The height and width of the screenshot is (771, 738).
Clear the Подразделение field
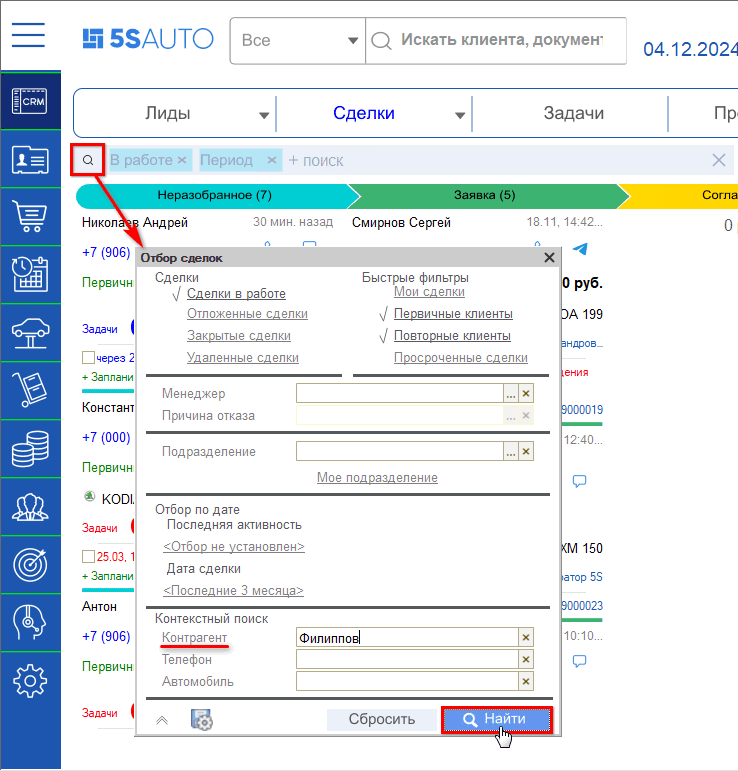click(x=526, y=451)
